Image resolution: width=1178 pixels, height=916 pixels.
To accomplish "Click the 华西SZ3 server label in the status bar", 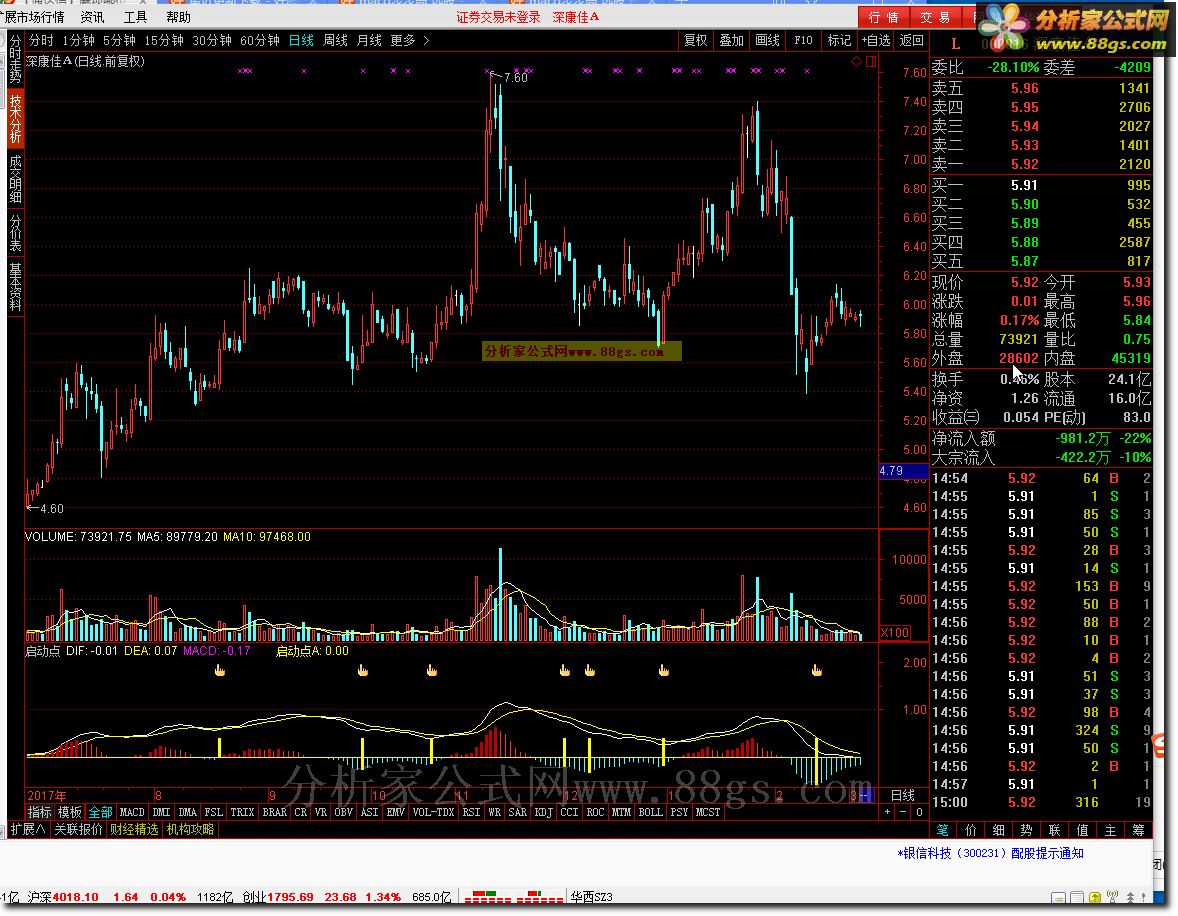I will coord(591,897).
